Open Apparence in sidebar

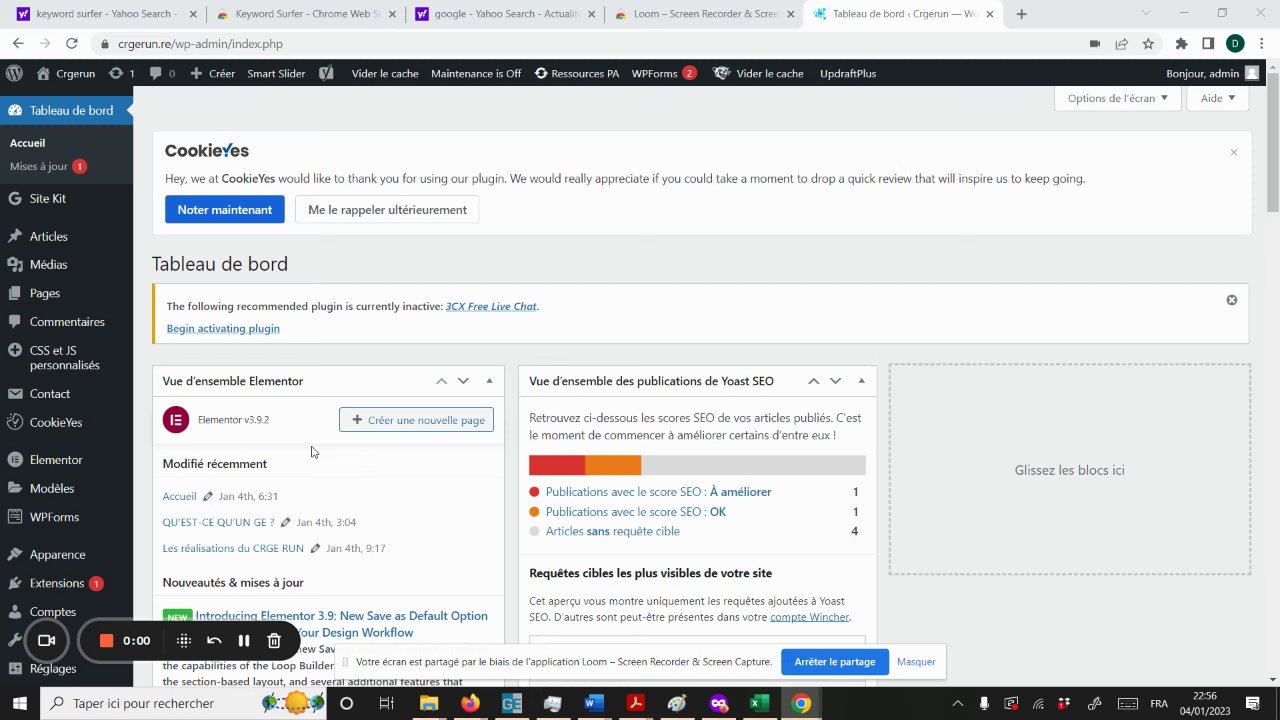coord(66,554)
